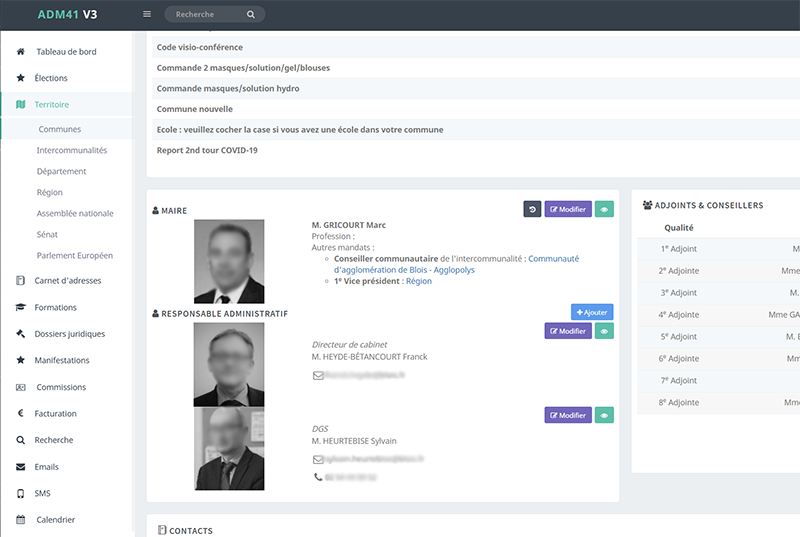The width and height of the screenshot is (800, 537).
Task: Click the envelope icon under Heyde-Bétancourt Franck
Action: pyautogui.click(x=318, y=375)
